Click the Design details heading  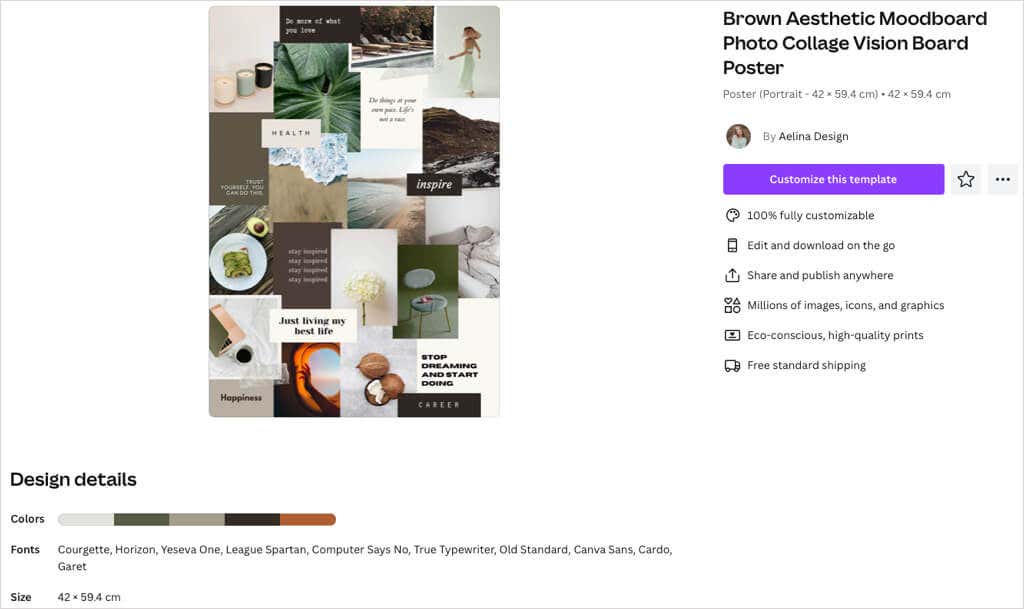[73, 479]
